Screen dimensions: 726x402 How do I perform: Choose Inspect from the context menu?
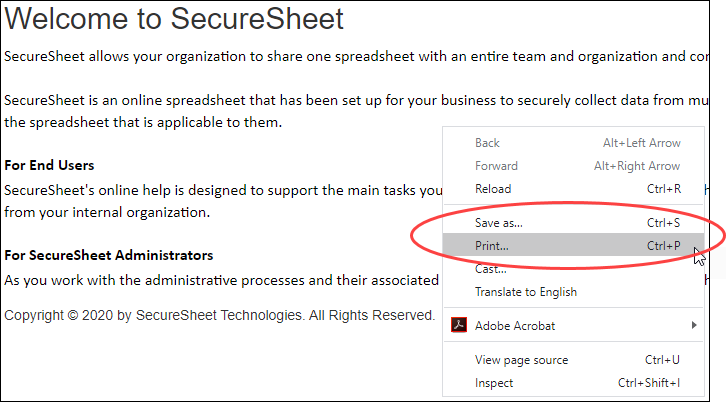click(494, 383)
